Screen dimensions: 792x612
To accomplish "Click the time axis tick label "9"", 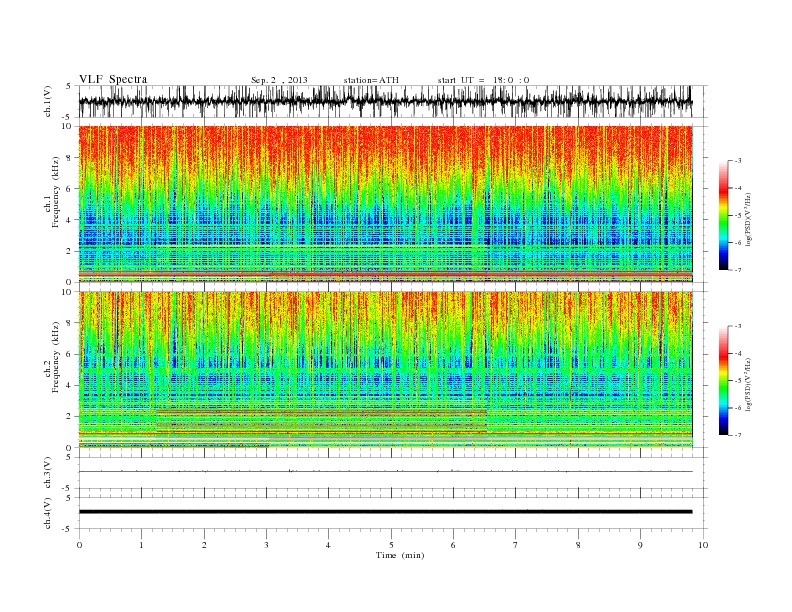I will tap(640, 545).
